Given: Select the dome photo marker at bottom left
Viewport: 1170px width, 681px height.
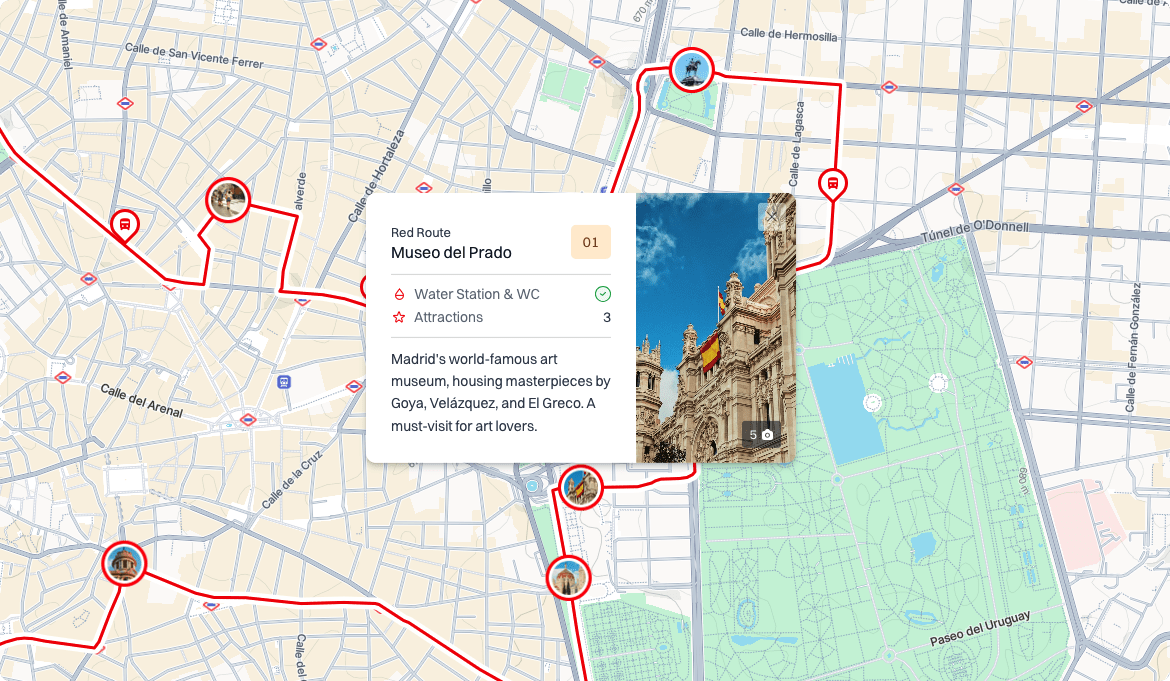Looking at the screenshot, I should coord(124,563).
